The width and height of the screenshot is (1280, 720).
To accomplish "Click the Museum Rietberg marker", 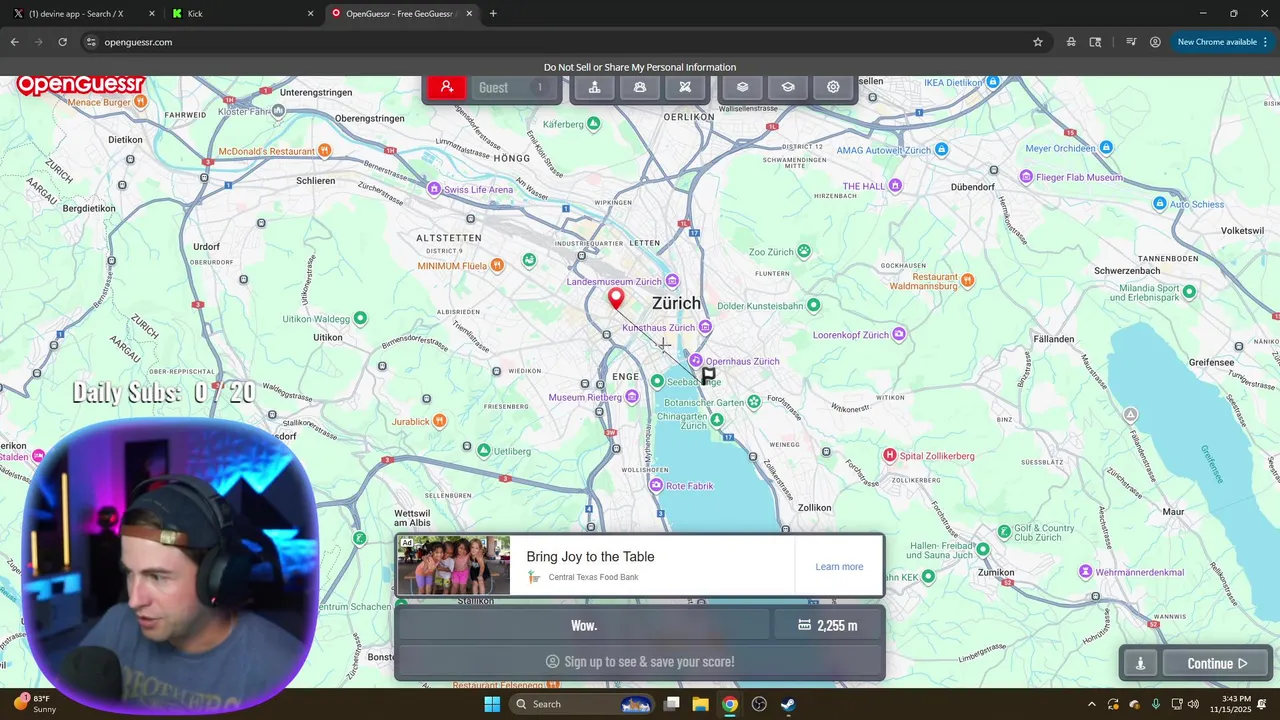I will click(x=631, y=397).
